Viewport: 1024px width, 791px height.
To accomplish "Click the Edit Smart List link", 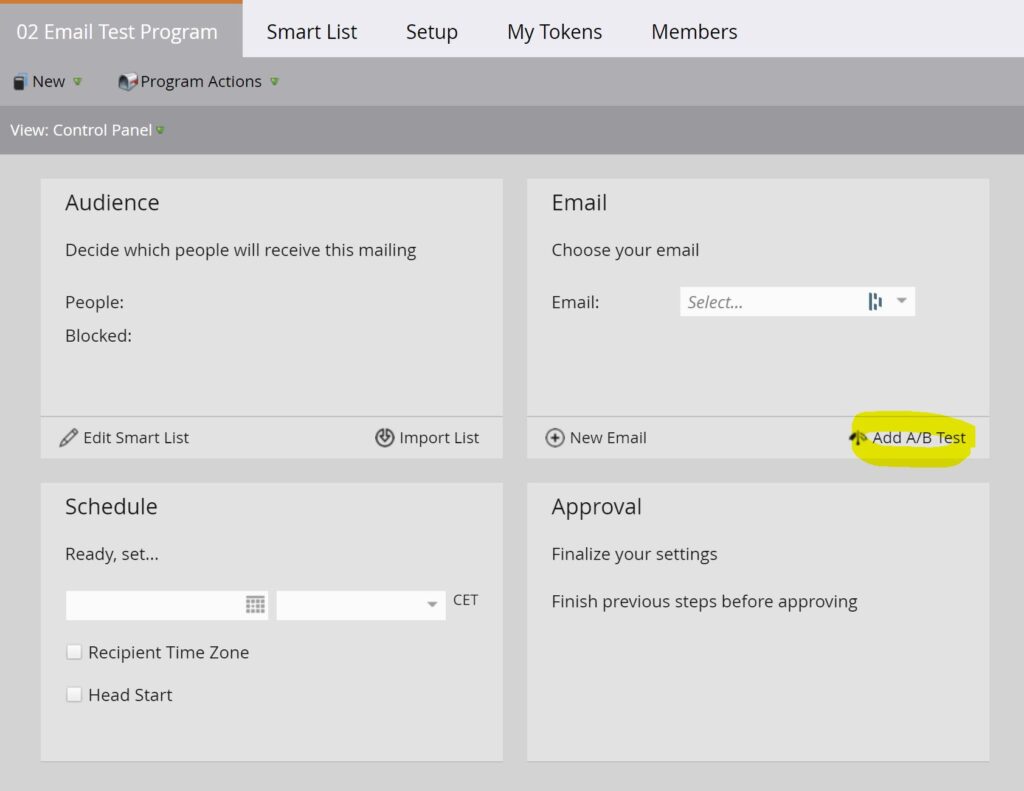I will (135, 437).
